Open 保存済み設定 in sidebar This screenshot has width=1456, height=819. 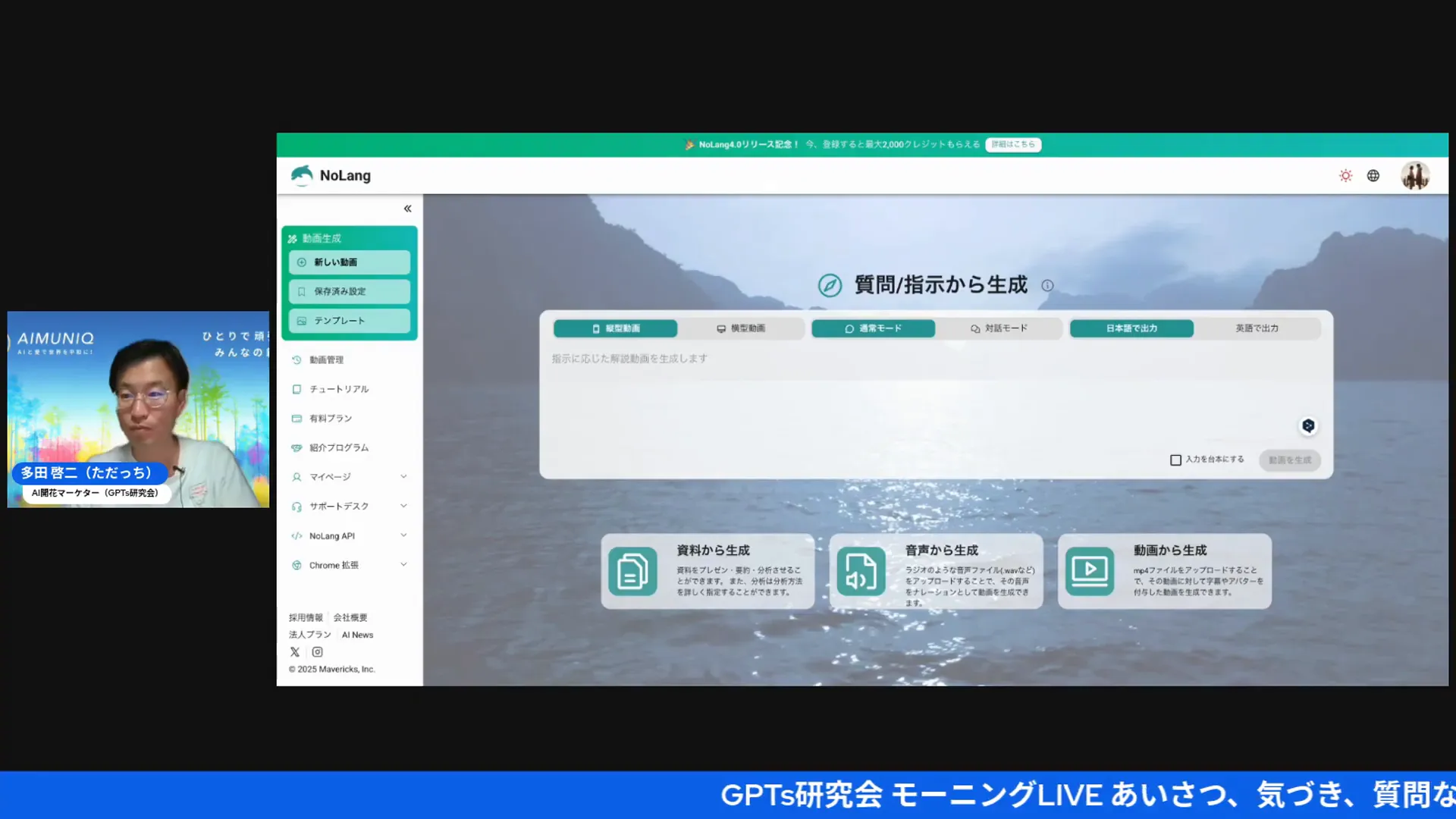(350, 291)
